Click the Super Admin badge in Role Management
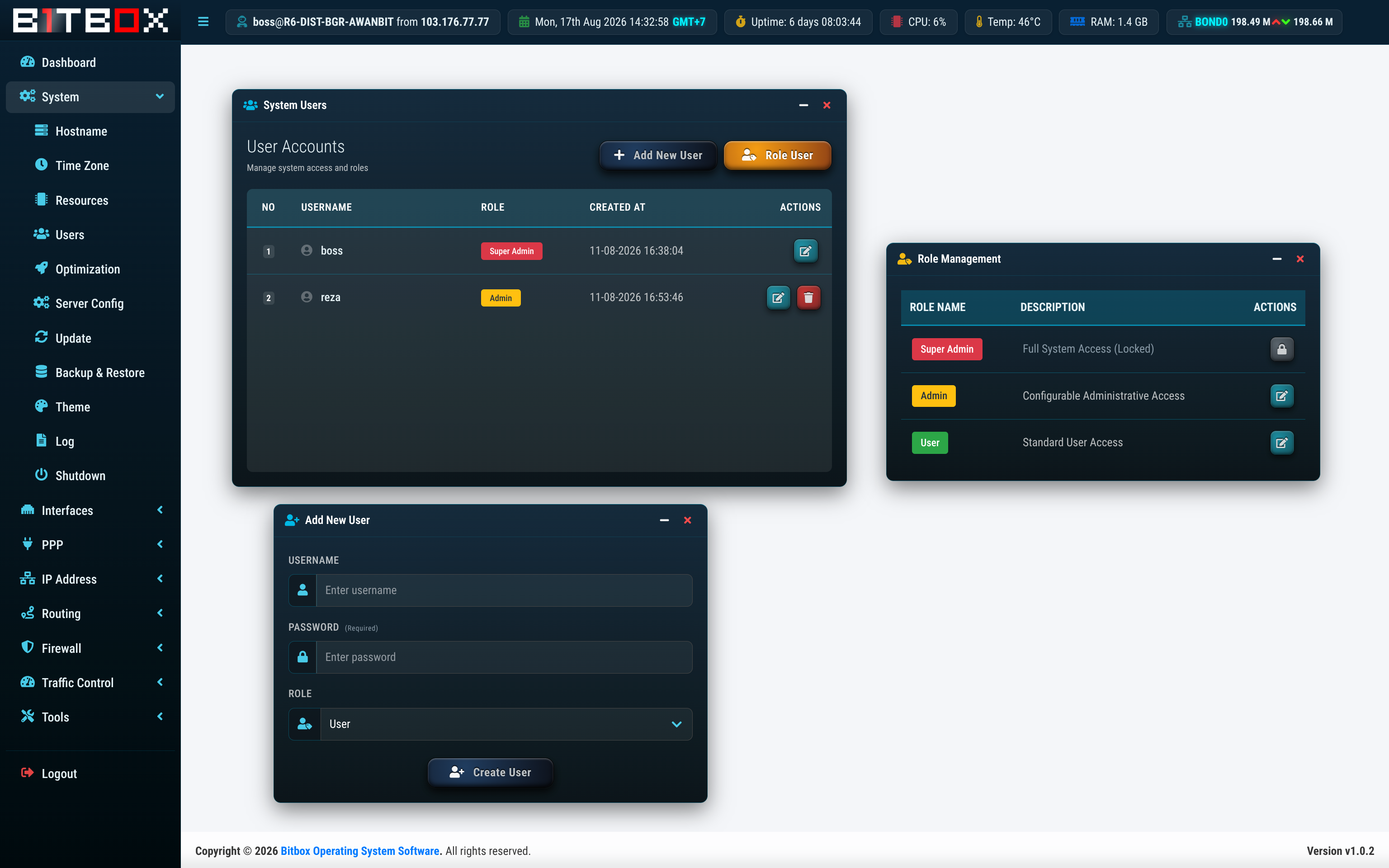1389x868 pixels. (946, 349)
